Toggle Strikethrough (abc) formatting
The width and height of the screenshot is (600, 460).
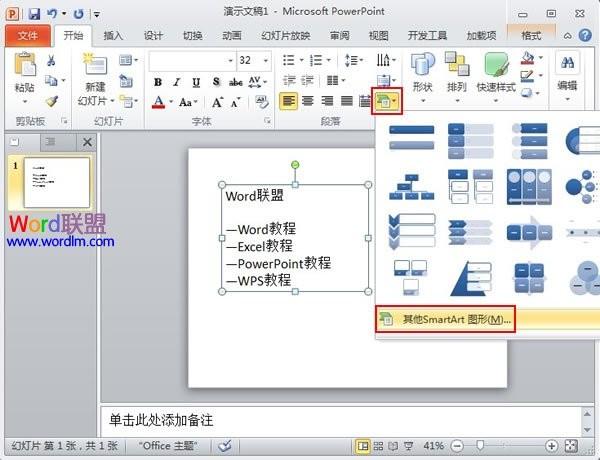236,82
